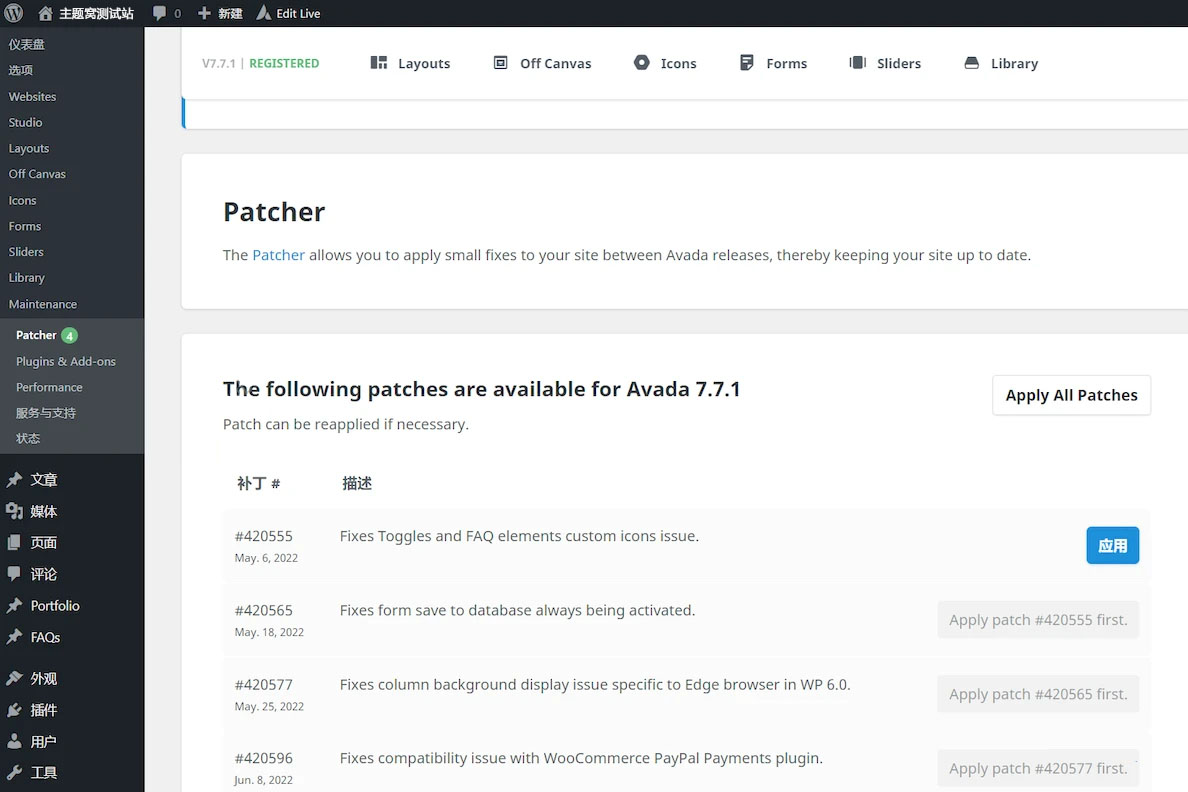Click the 新建 label in admin bar
1188x792 pixels.
click(x=230, y=14)
